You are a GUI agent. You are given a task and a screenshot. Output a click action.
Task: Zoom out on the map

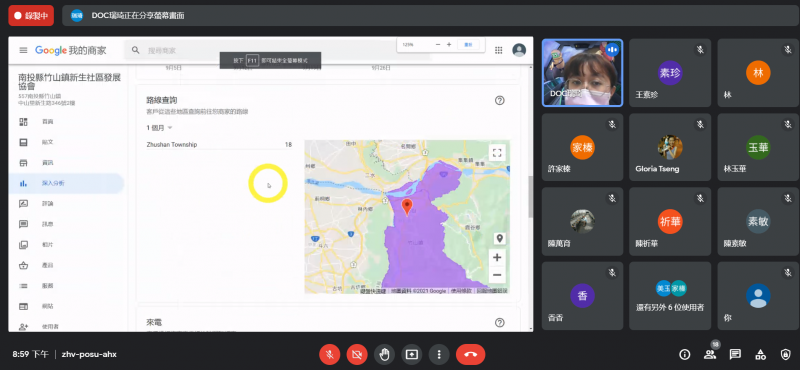(x=497, y=275)
